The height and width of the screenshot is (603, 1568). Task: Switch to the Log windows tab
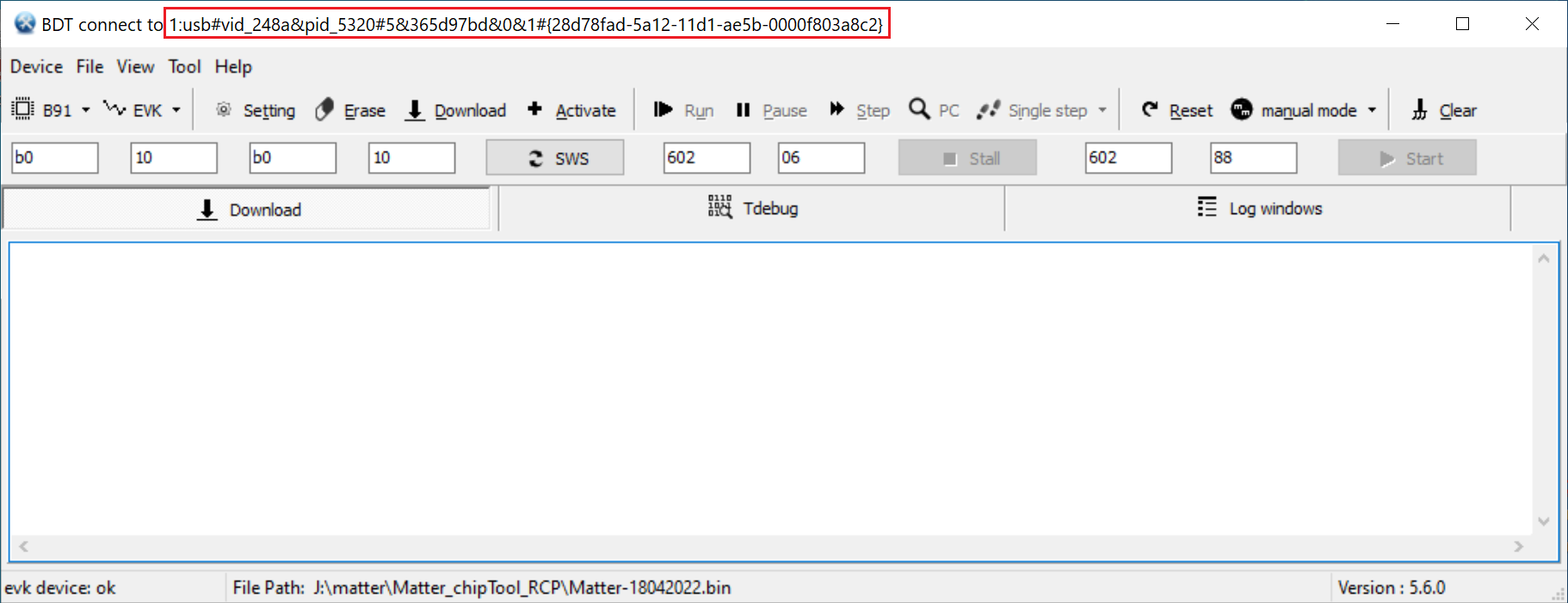click(x=1258, y=208)
